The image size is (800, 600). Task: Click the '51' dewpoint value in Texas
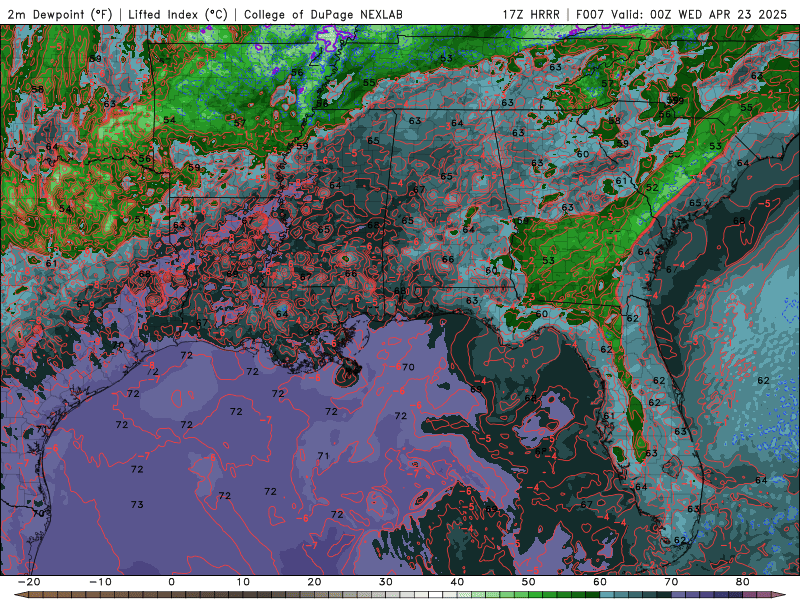(x=140, y=220)
